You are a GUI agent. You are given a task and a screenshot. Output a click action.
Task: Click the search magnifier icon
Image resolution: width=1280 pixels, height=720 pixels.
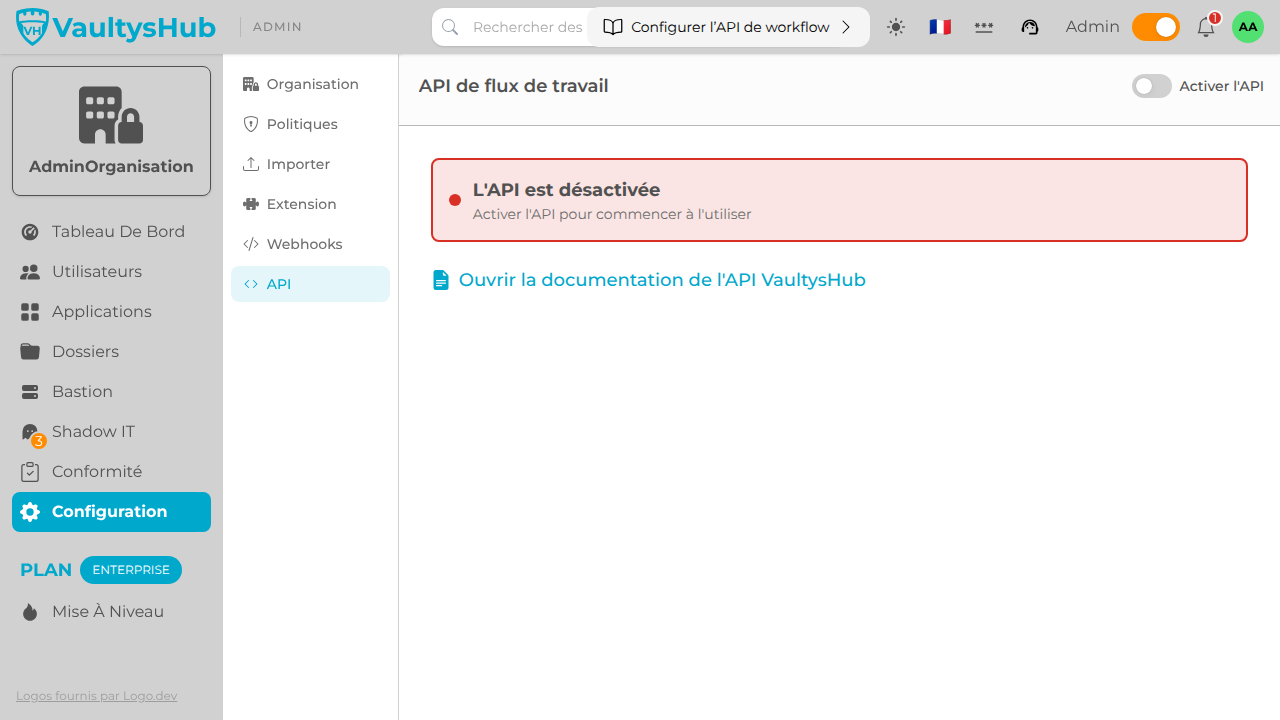pyautogui.click(x=450, y=27)
